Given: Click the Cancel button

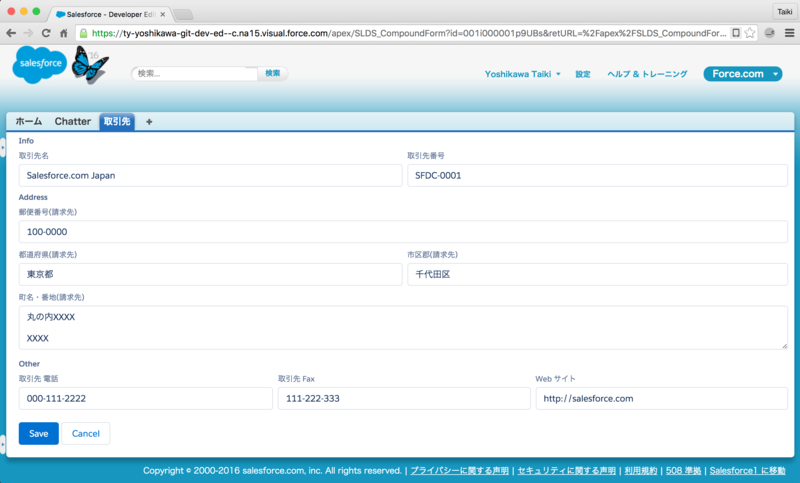Looking at the screenshot, I should (86, 434).
